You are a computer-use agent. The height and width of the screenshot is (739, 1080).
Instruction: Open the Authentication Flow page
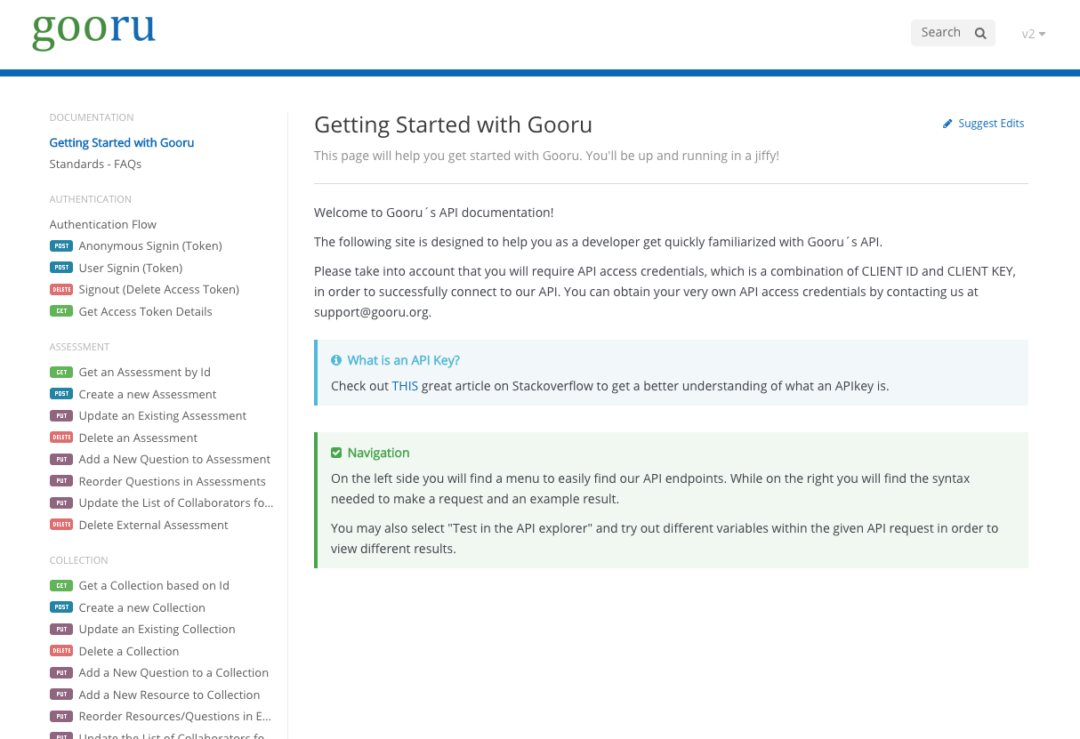pyautogui.click(x=103, y=225)
